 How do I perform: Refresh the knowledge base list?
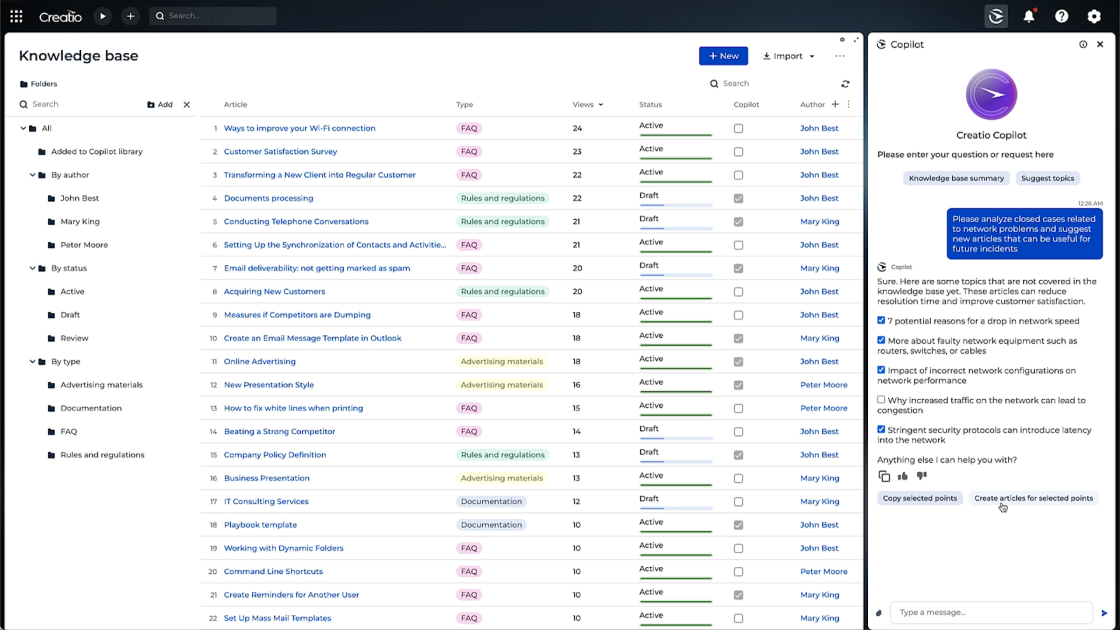pos(845,84)
